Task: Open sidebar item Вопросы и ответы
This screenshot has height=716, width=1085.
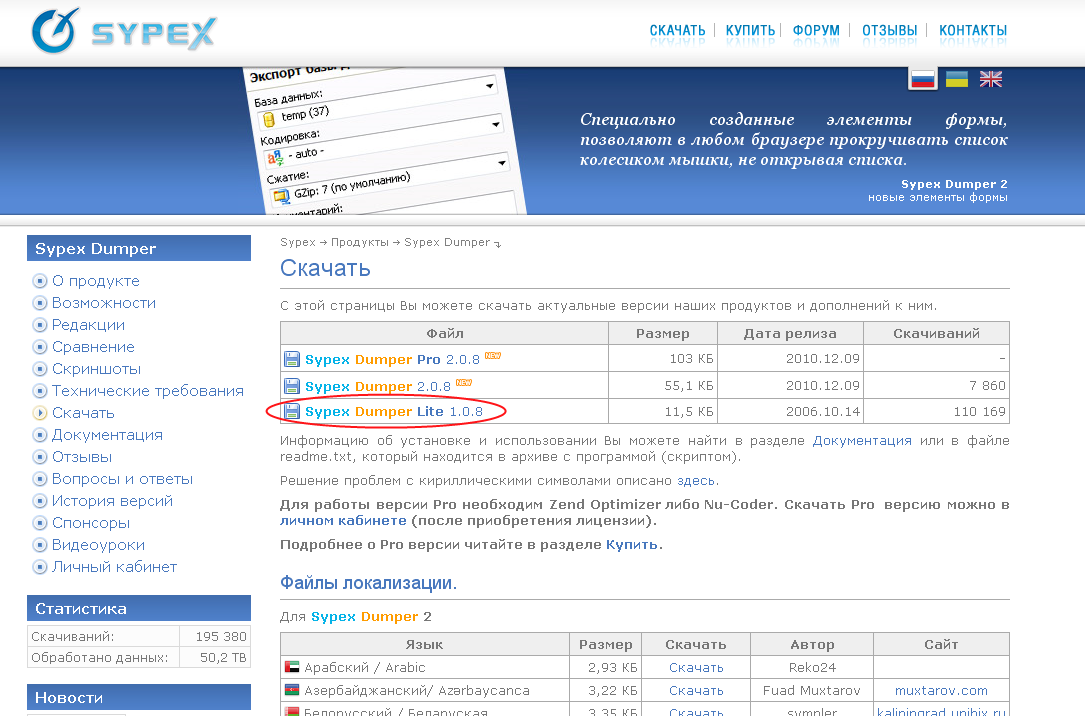Action: 122,479
